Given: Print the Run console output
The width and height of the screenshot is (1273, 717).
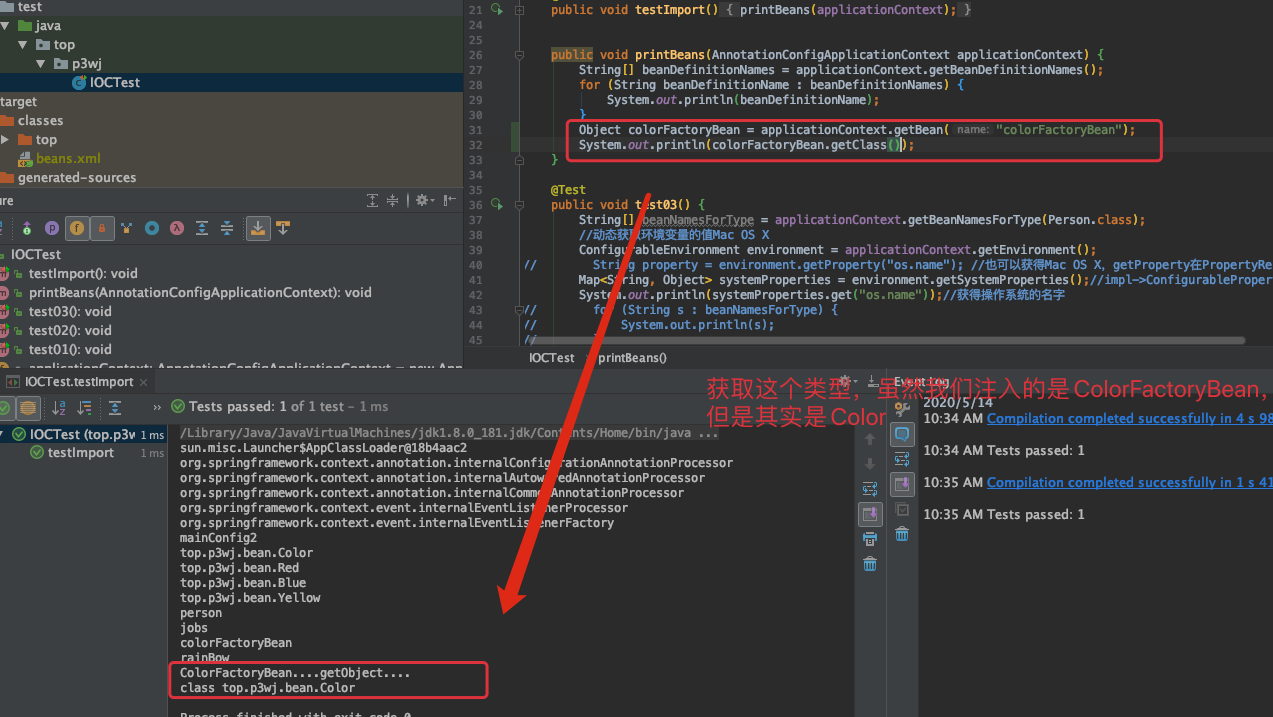Looking at the screenshot, I should (870, 539).
